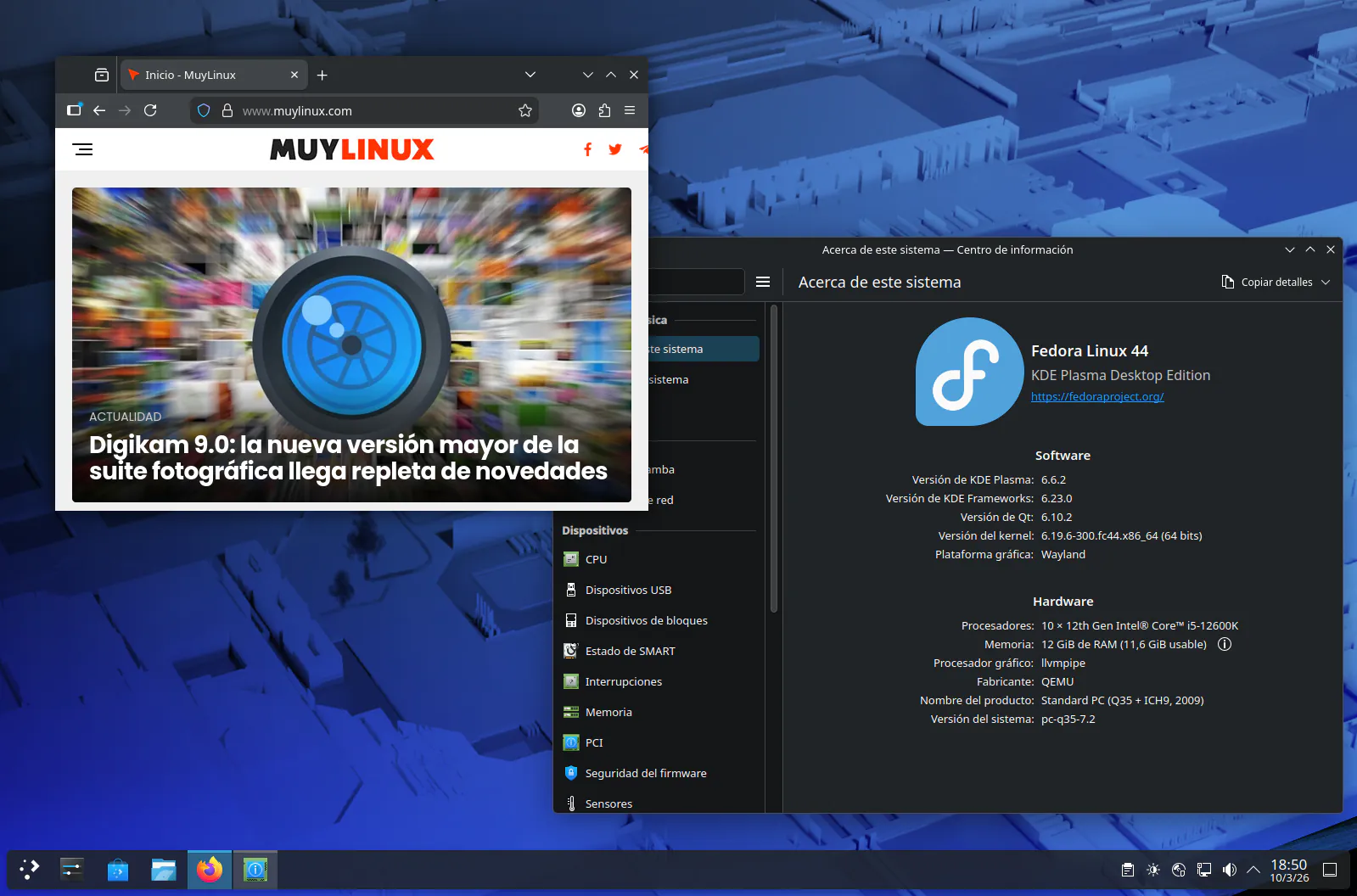This screenshot has width=1357, height=896.
Task: Bookmark the page with the star icon
Action: coord(525,110)
